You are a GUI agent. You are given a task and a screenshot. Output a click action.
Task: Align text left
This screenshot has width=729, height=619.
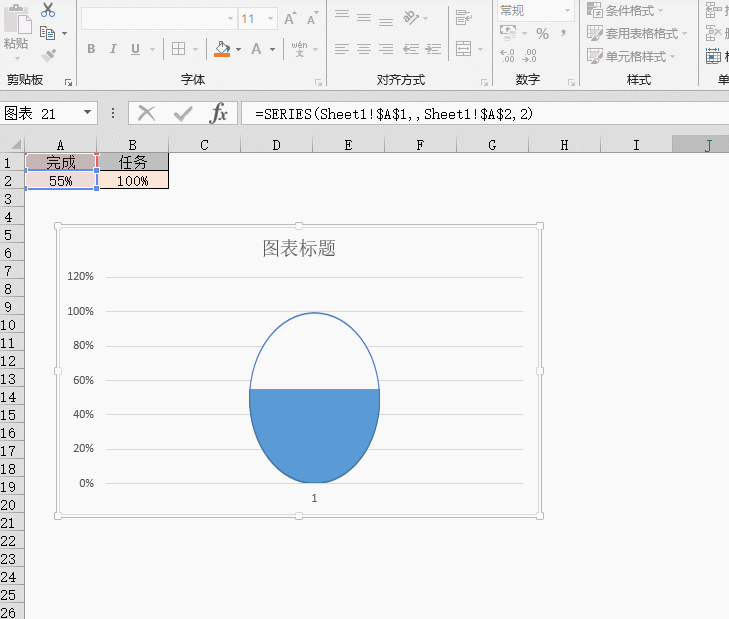point(342,49)
